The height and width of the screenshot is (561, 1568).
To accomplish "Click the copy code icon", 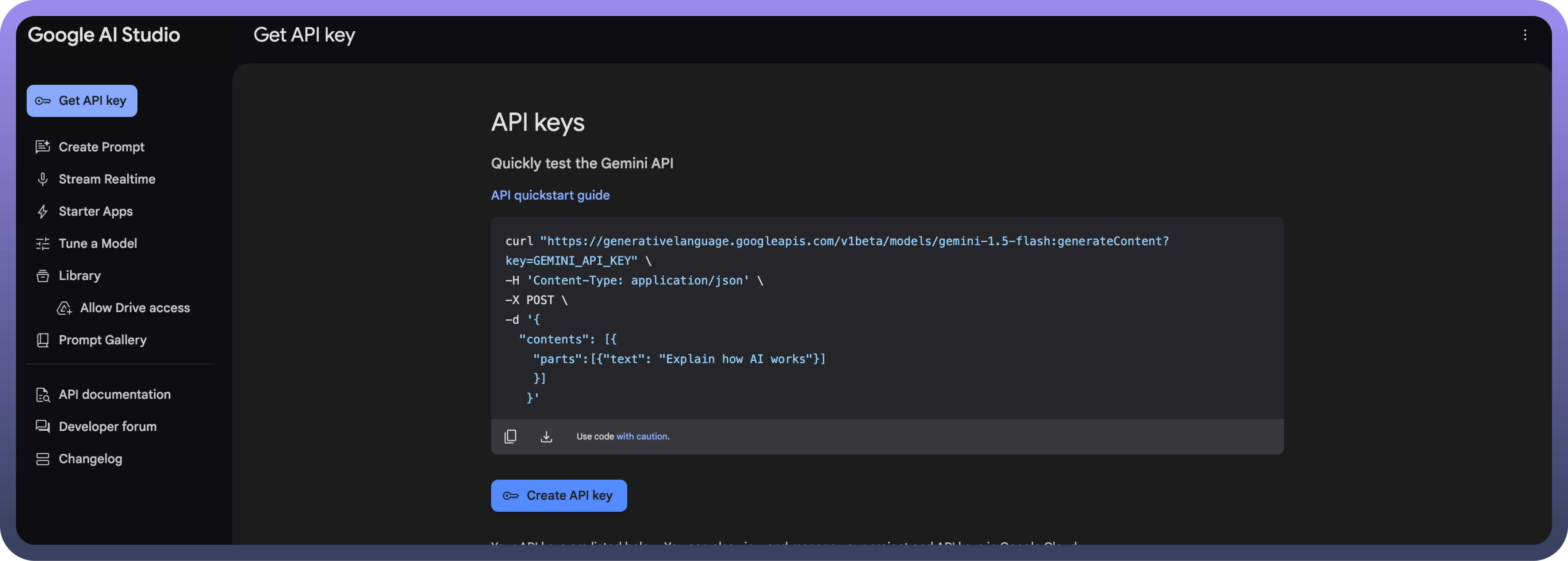I will tap(510, 436).
